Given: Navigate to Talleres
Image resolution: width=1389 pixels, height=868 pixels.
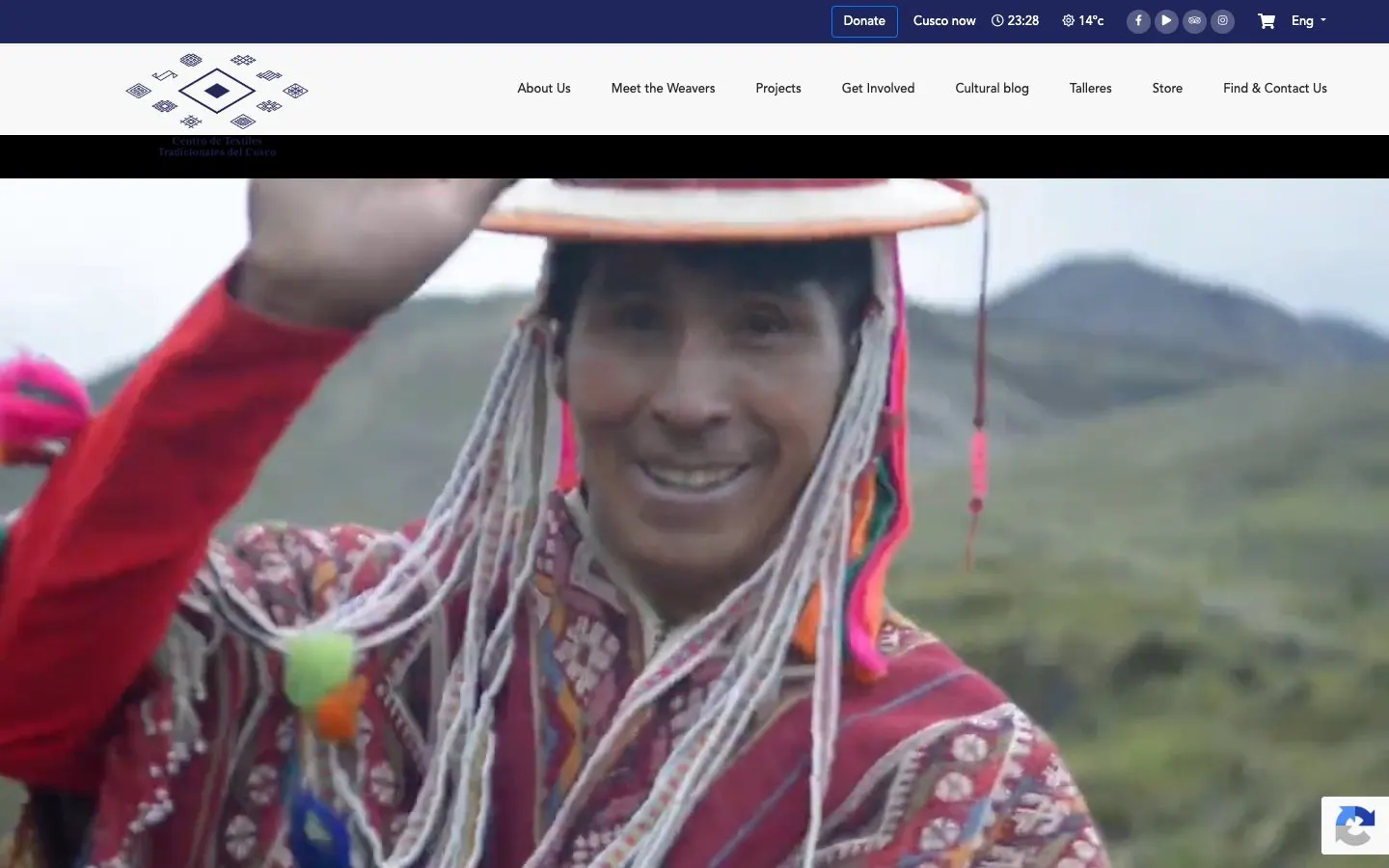Looking at the screenshot, I should pyautogui.click(x=1090, y=89).
